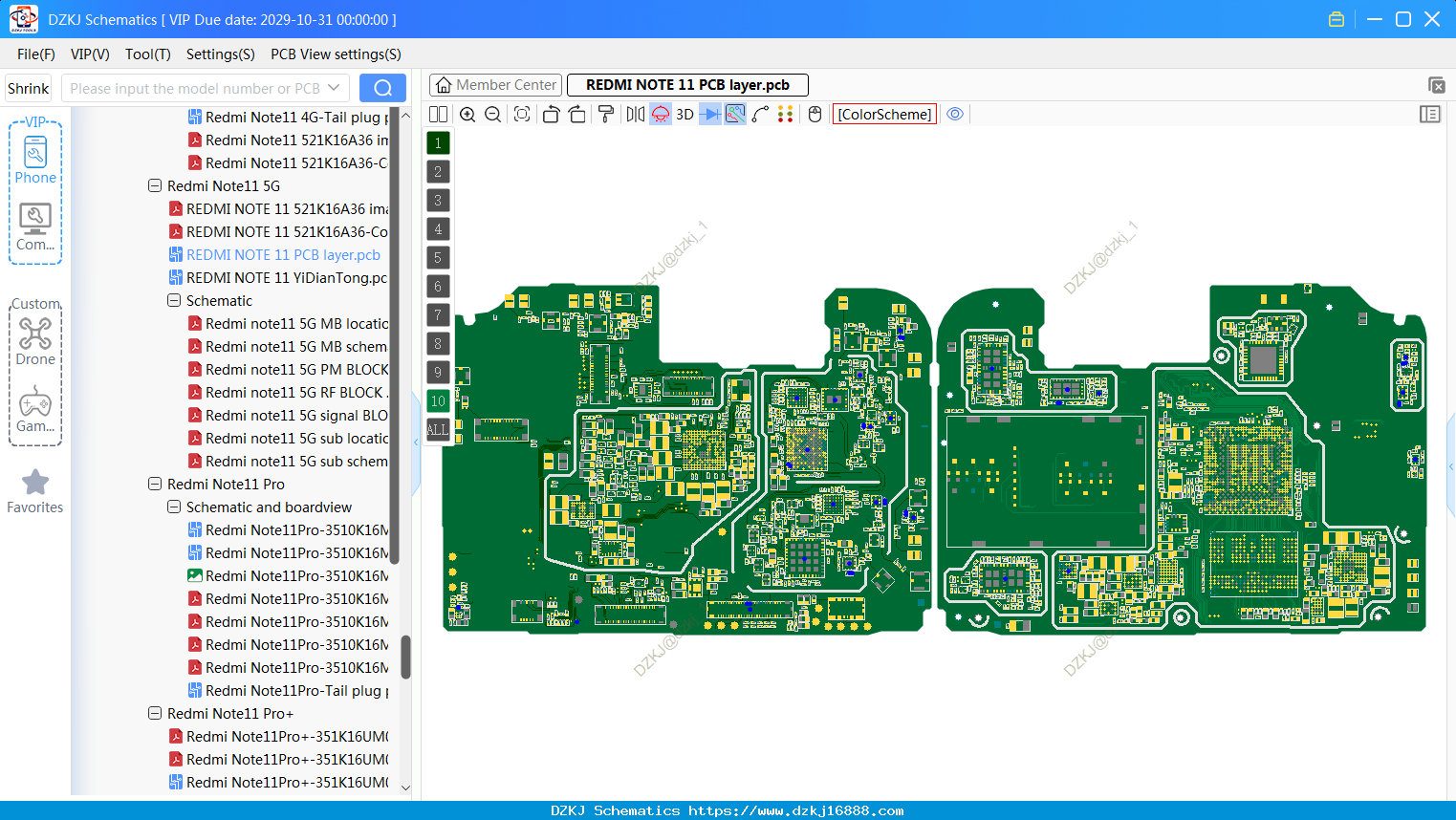Select PCB layer 5

(438, 258)
